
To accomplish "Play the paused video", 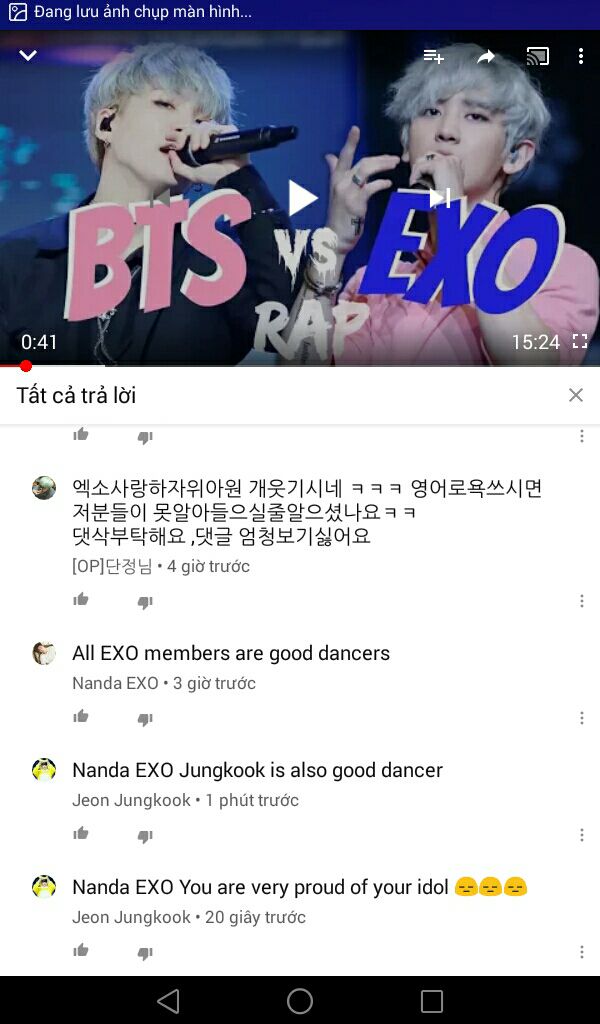I will pyautogui.click(x=302, y=198).
